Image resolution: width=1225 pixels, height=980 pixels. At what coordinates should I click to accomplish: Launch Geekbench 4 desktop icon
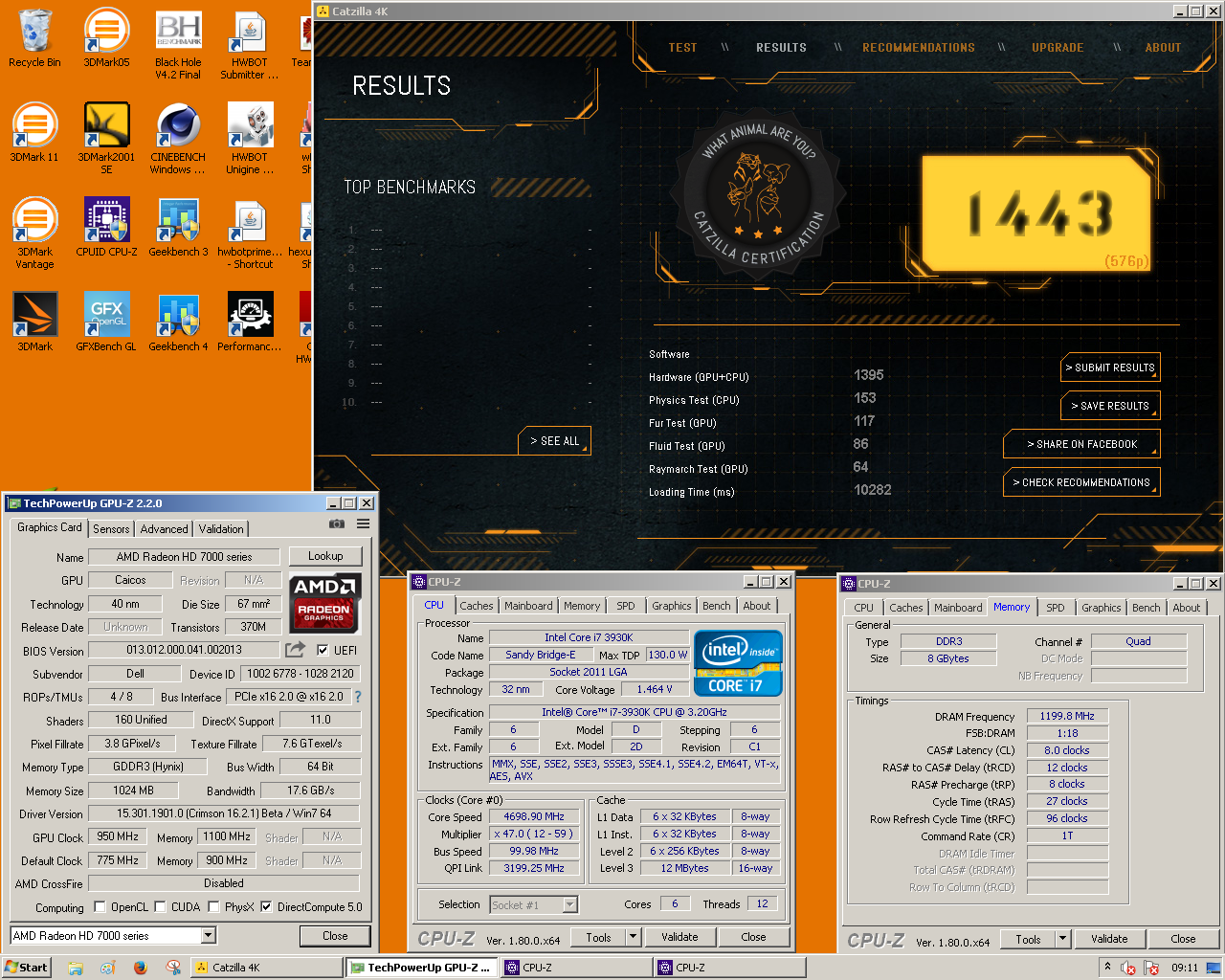(178, 322)
